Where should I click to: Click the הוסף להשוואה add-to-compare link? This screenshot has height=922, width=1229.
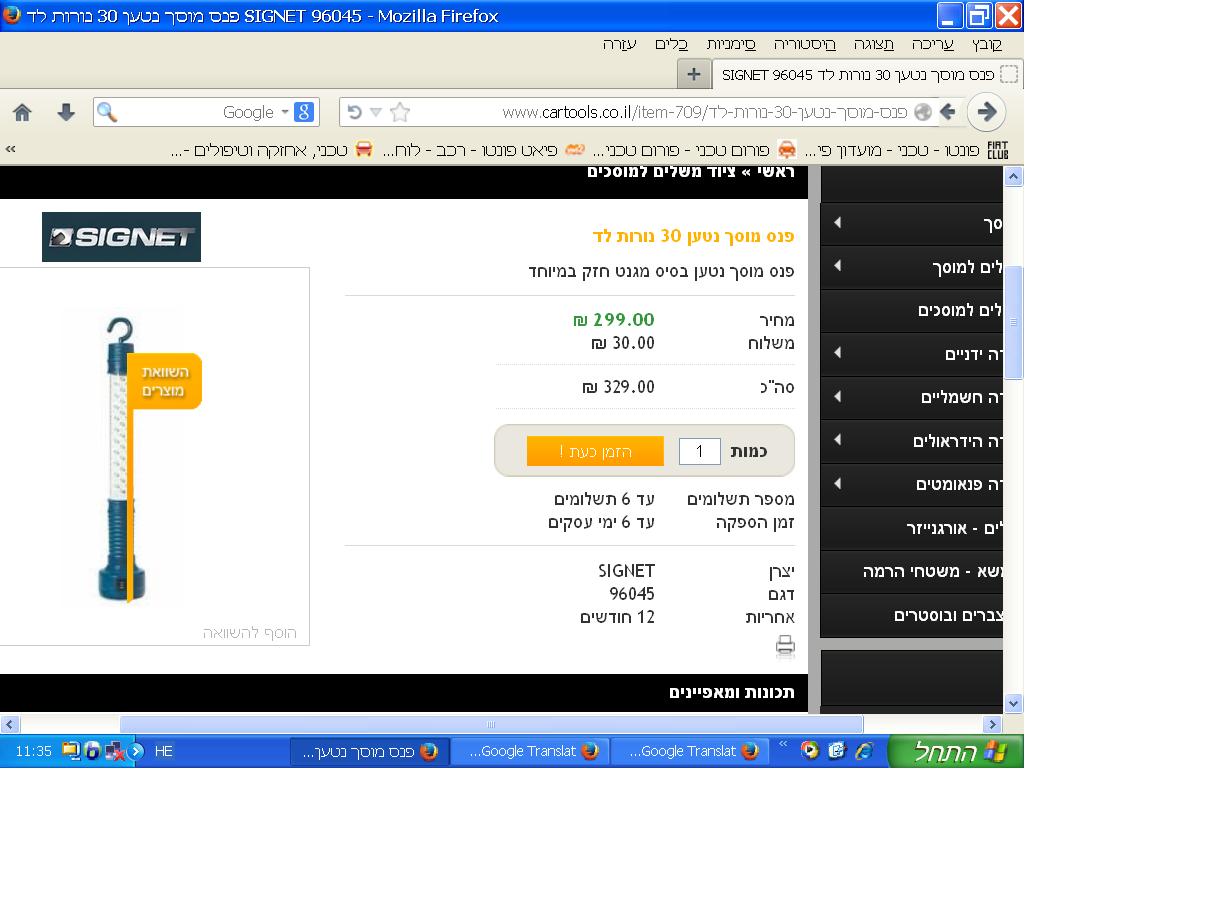click(249, 633)
